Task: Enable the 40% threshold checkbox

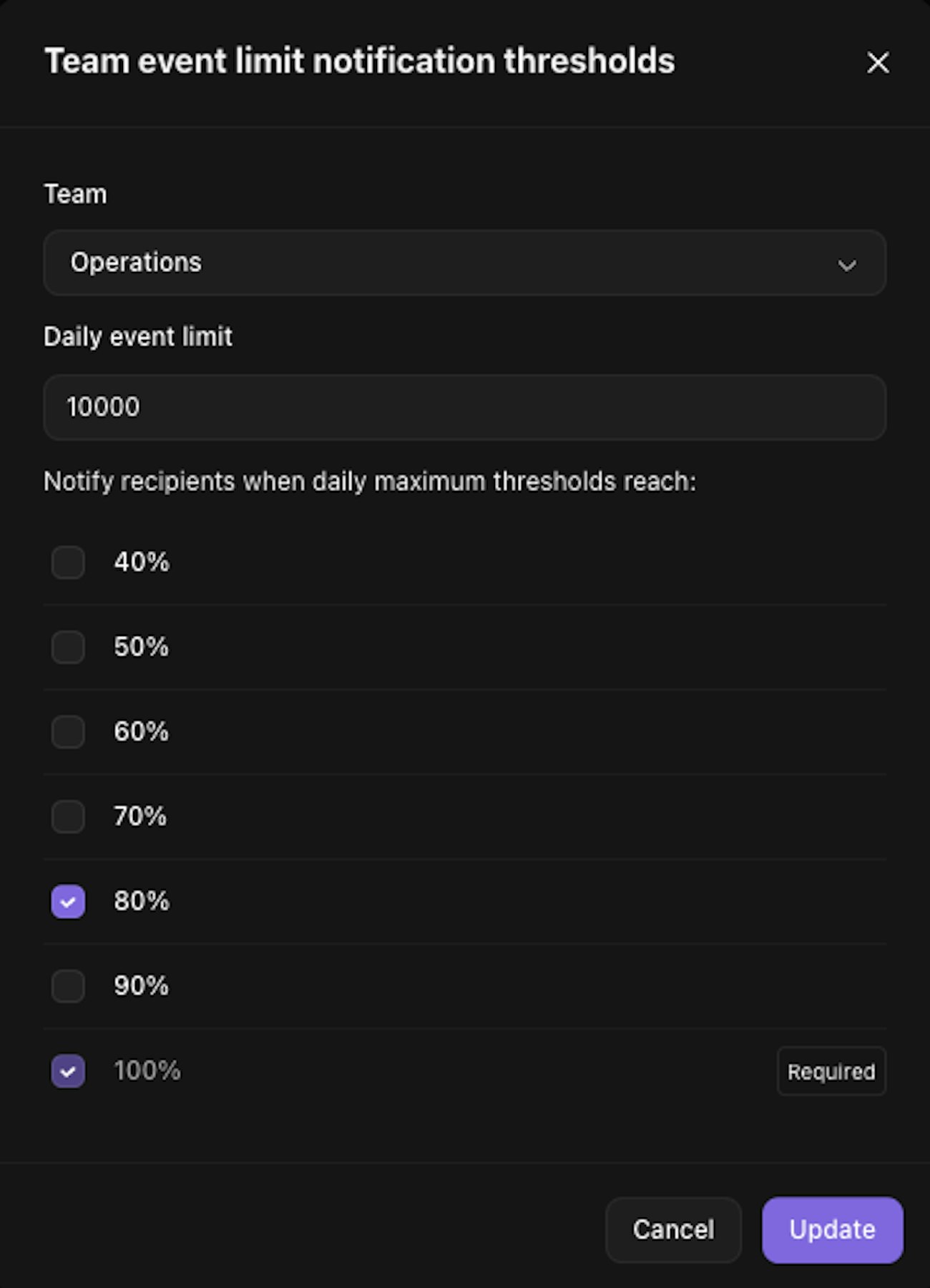Action: 68,562
